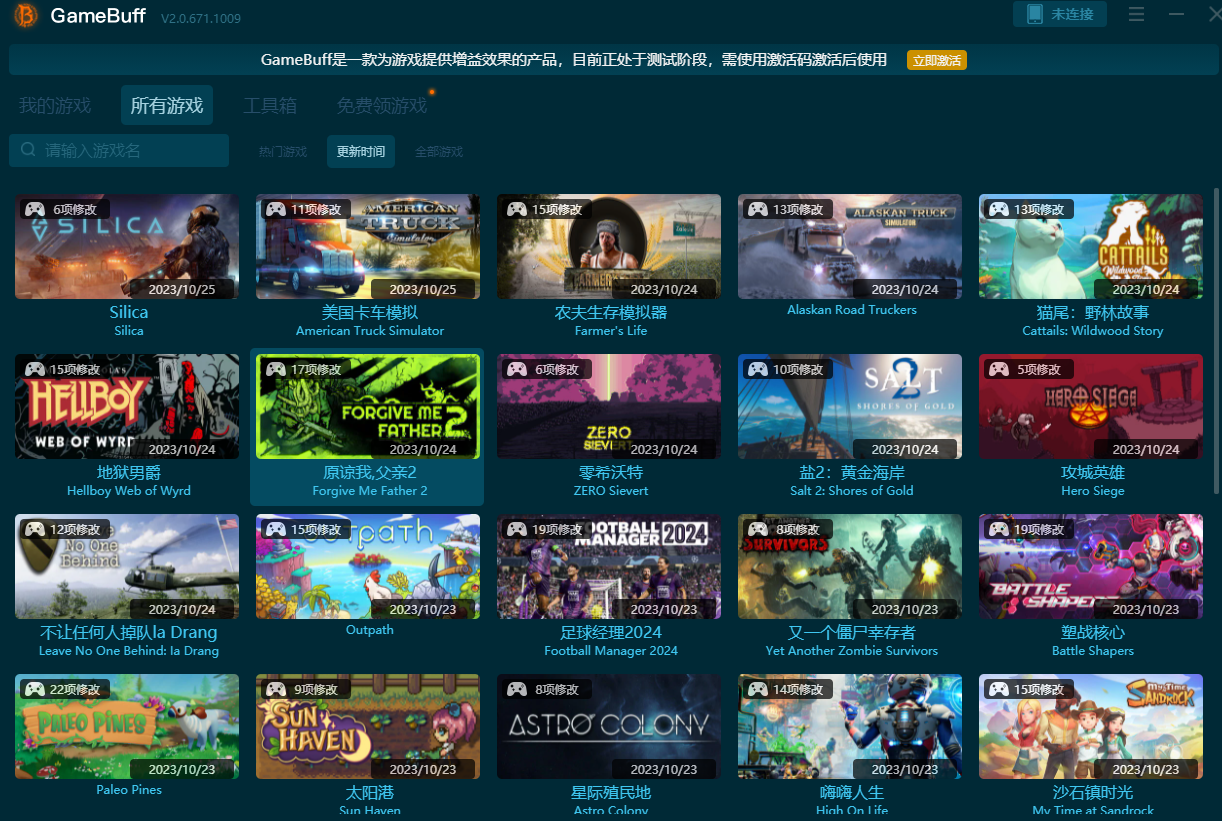Click gamepad icon on Yet Another Zombie Survivors
The height and width of the screenshot is (821, 1222).
[x=757, y=529]
